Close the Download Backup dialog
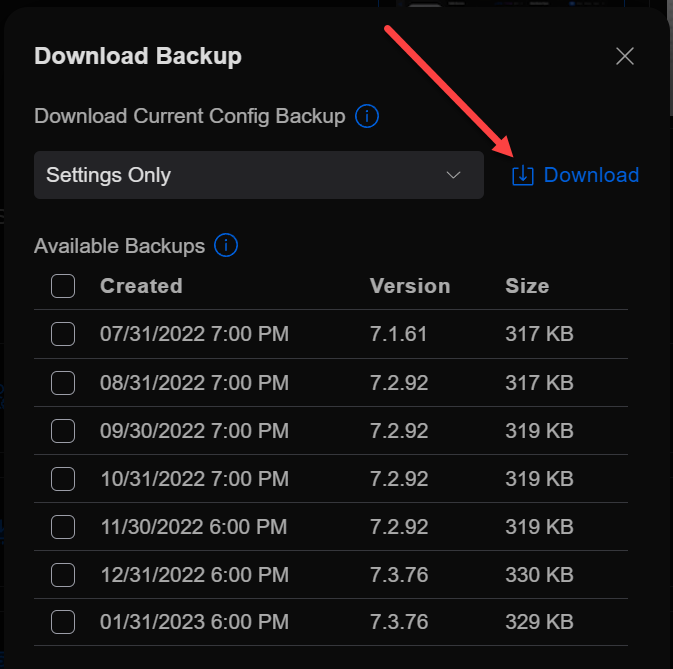Image resolution: width=673 pixels, height=669 pixels. click(625, 56)
